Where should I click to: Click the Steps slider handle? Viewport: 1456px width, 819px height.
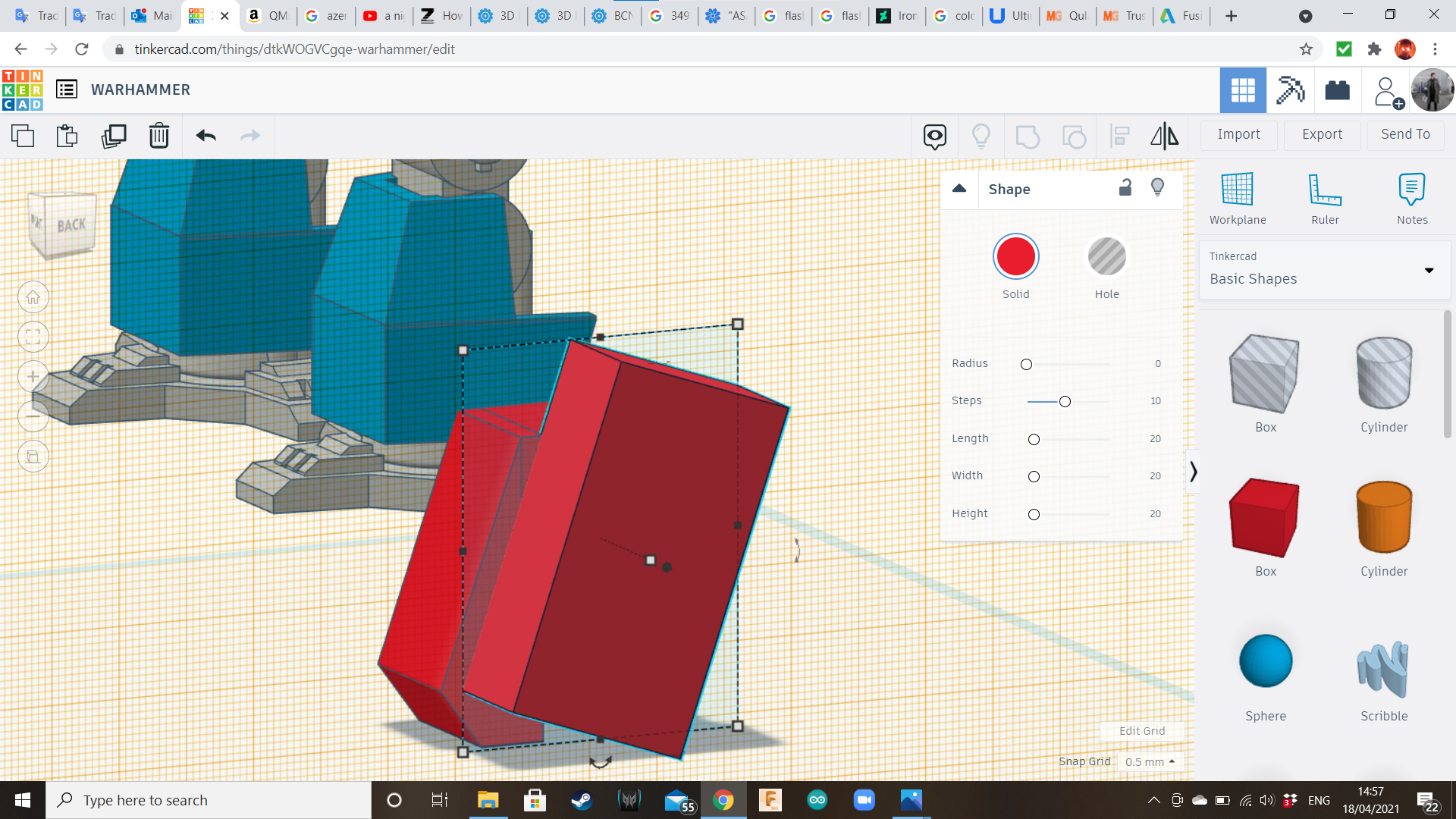pos(1065,401)
